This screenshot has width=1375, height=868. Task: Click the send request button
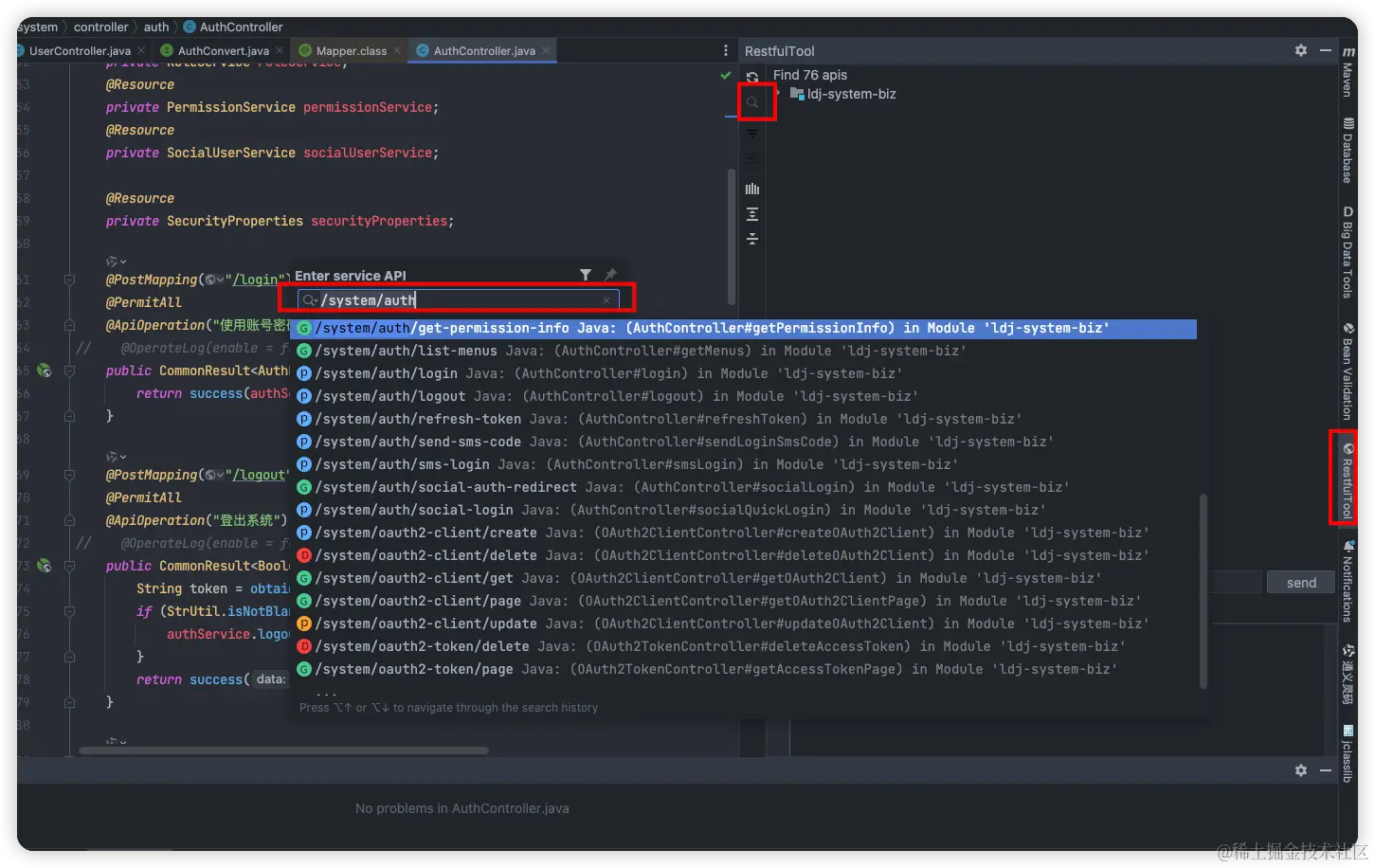coord(1301,583)
